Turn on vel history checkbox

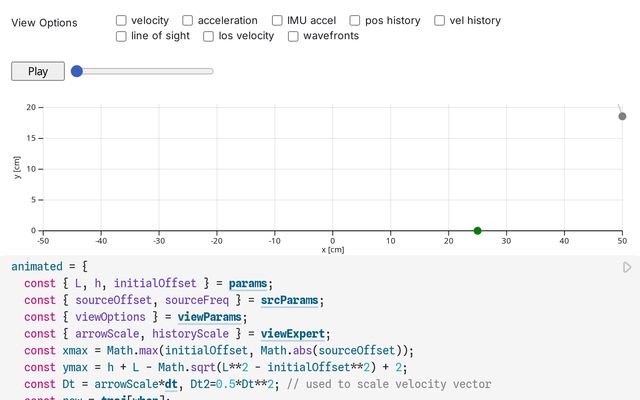(x=441, y=20)
